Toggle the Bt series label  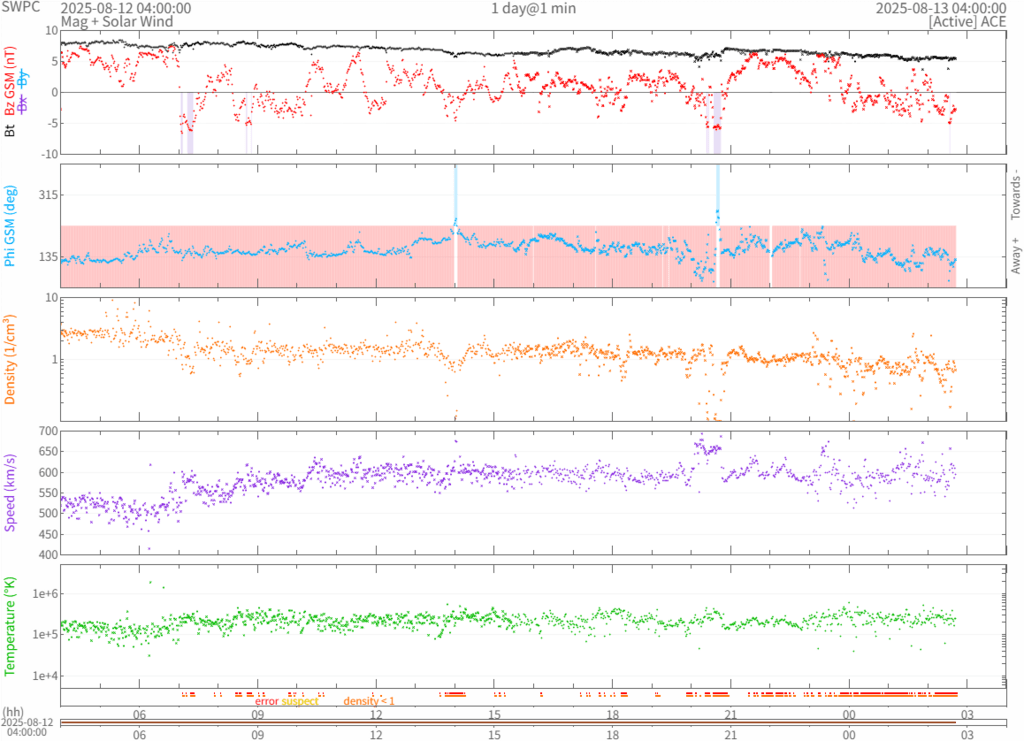[11, 130]
